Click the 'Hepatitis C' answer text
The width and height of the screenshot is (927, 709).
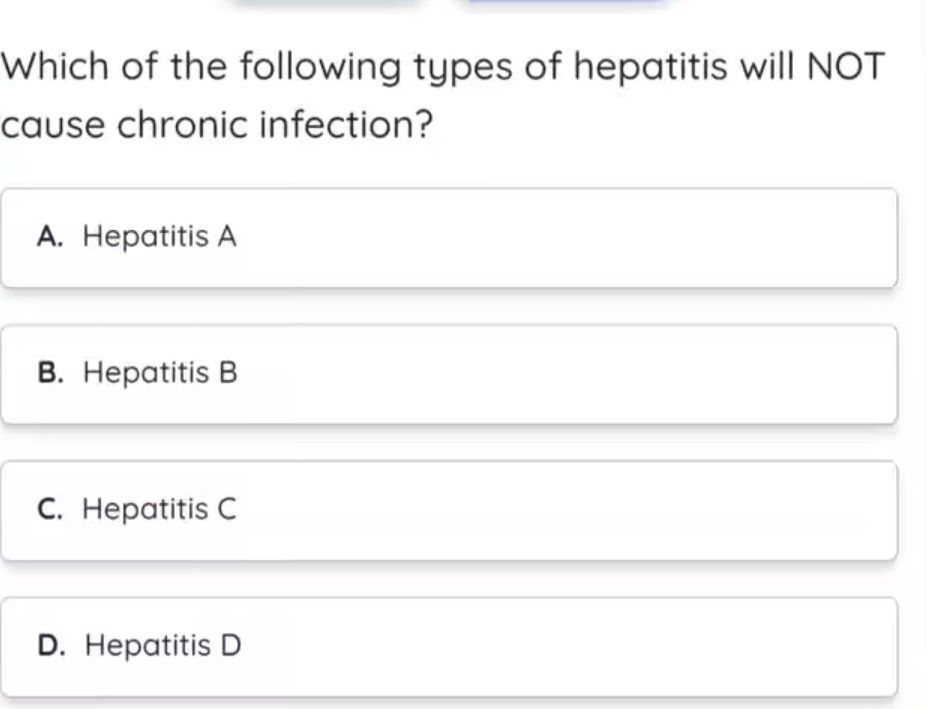[160, 510]
